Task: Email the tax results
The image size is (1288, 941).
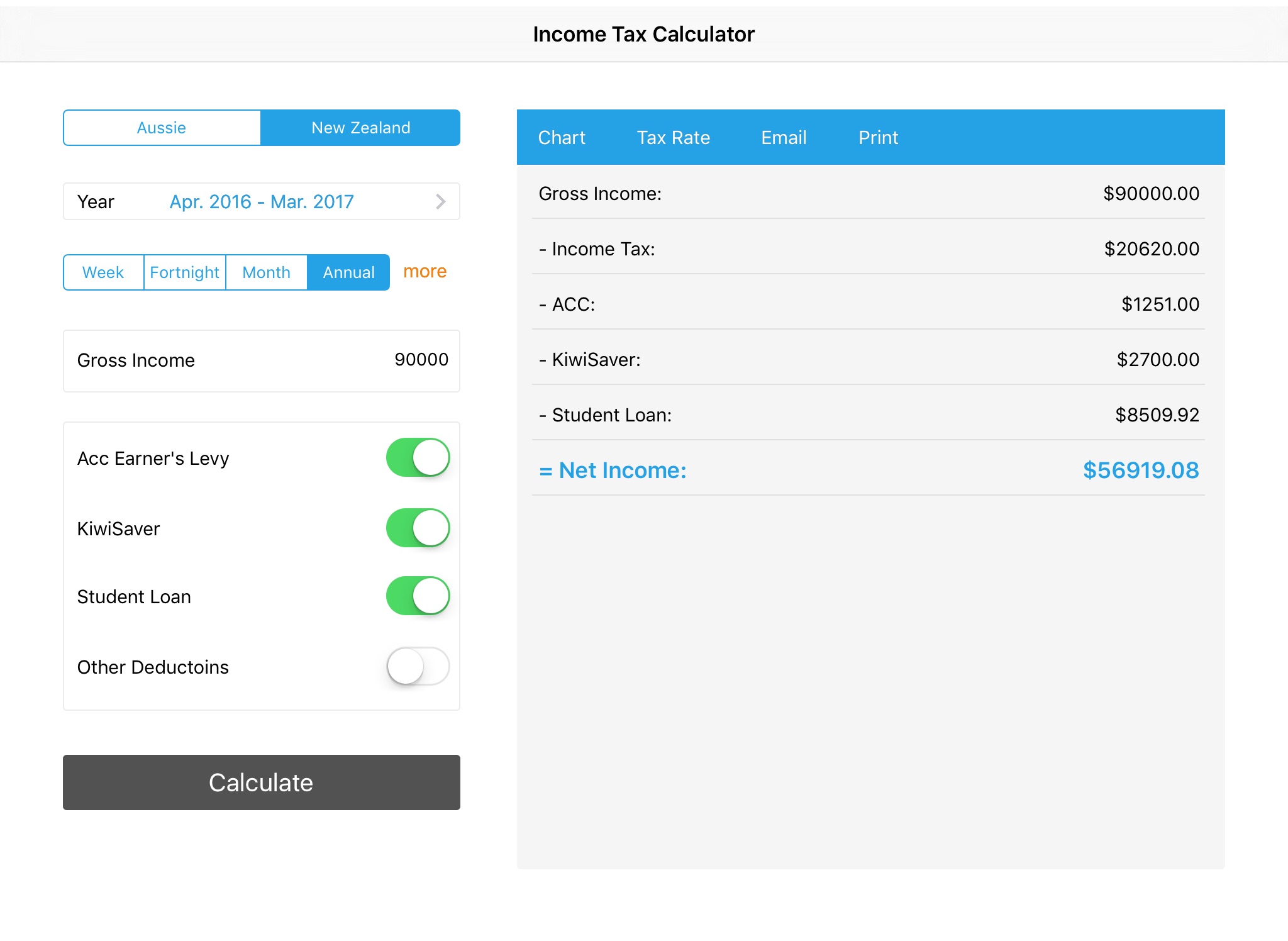Action: coord(784,138)
